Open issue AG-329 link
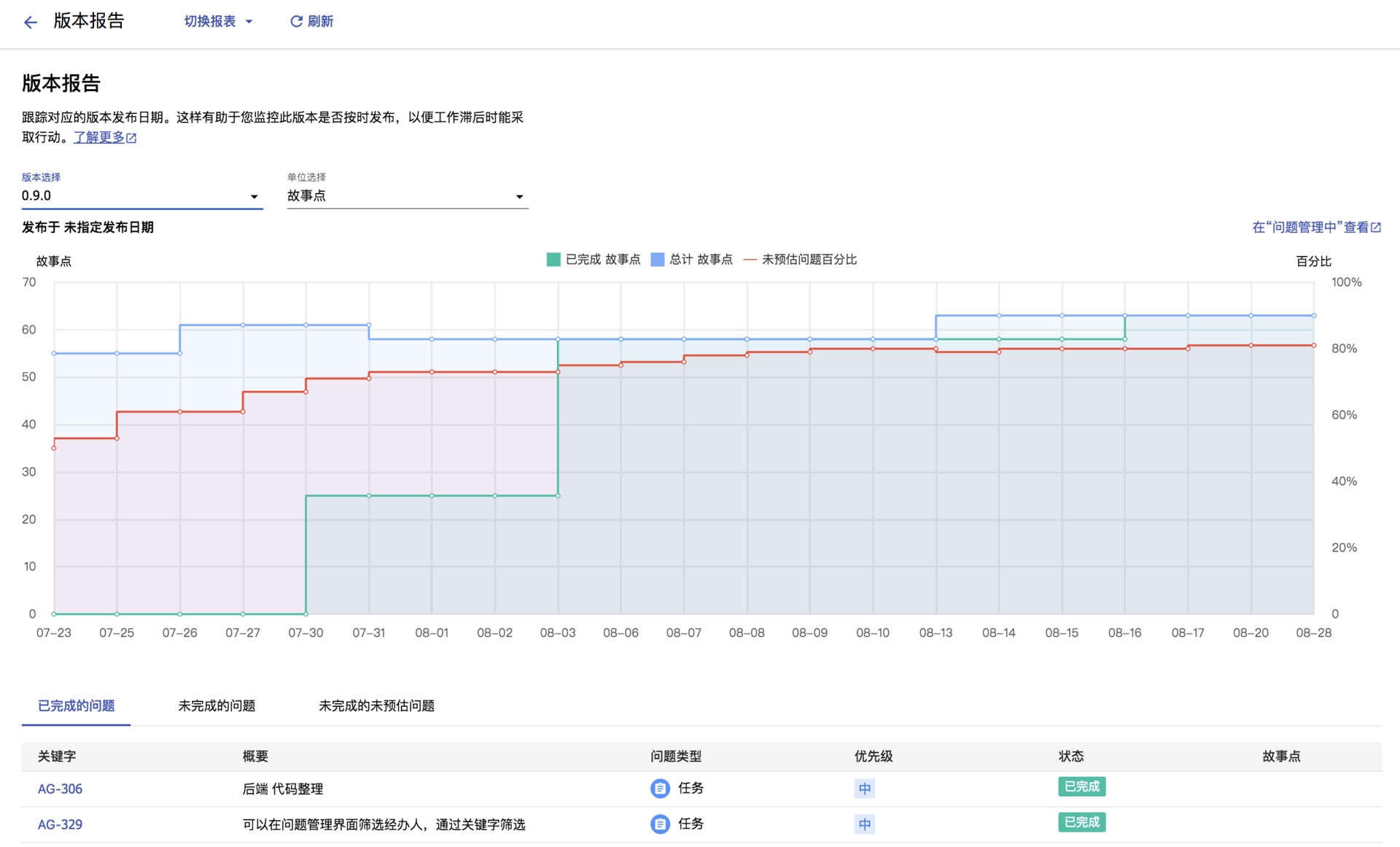Viewport: 1400px width, 847px height. pos(60,824)
